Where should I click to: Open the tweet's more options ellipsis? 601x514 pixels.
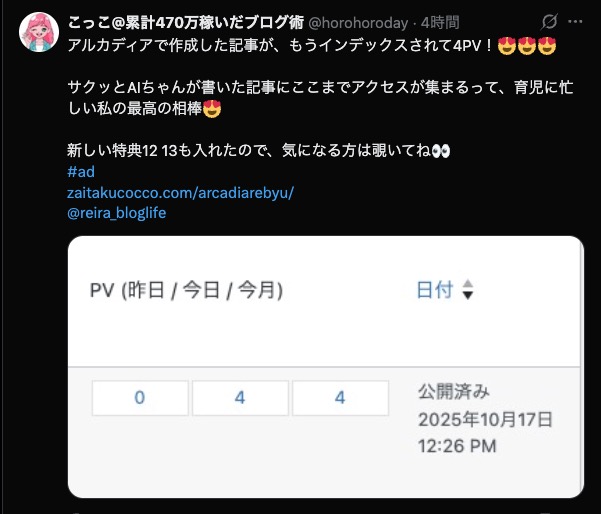pyautogui.click(x=577, y=21)
